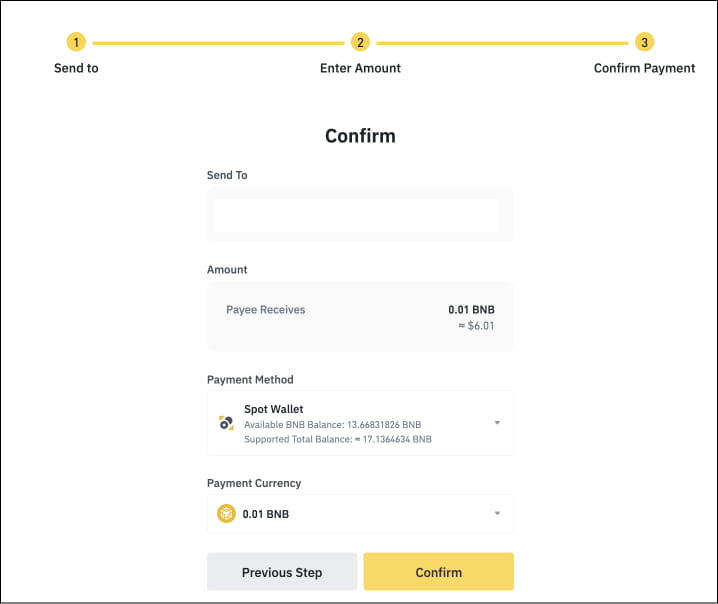Click the Payee Receives label

coord(266,310)
